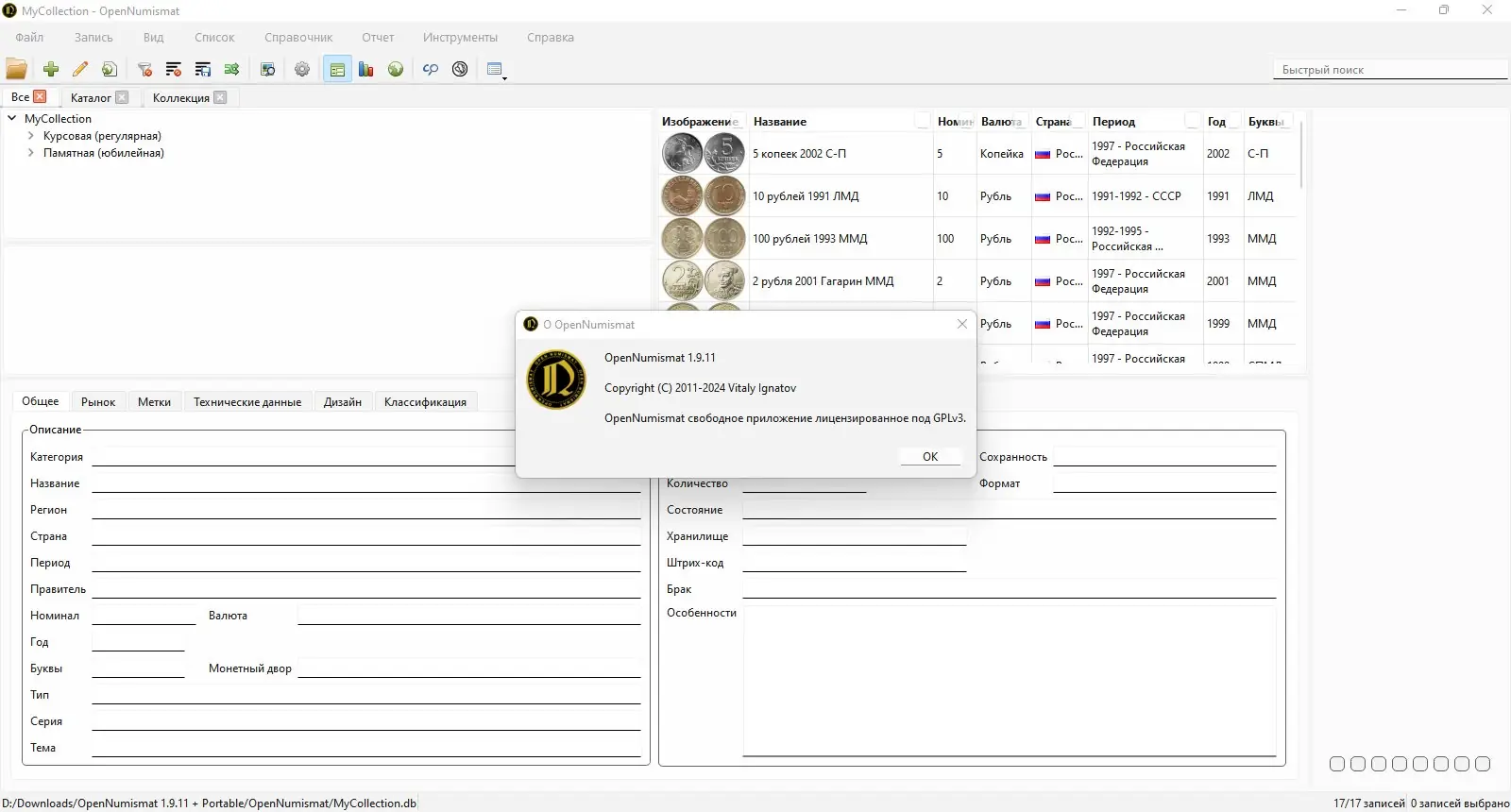Switch to the Технические данные tab
This screenshot has width=1511, height=812.
[x=247, y=402]
